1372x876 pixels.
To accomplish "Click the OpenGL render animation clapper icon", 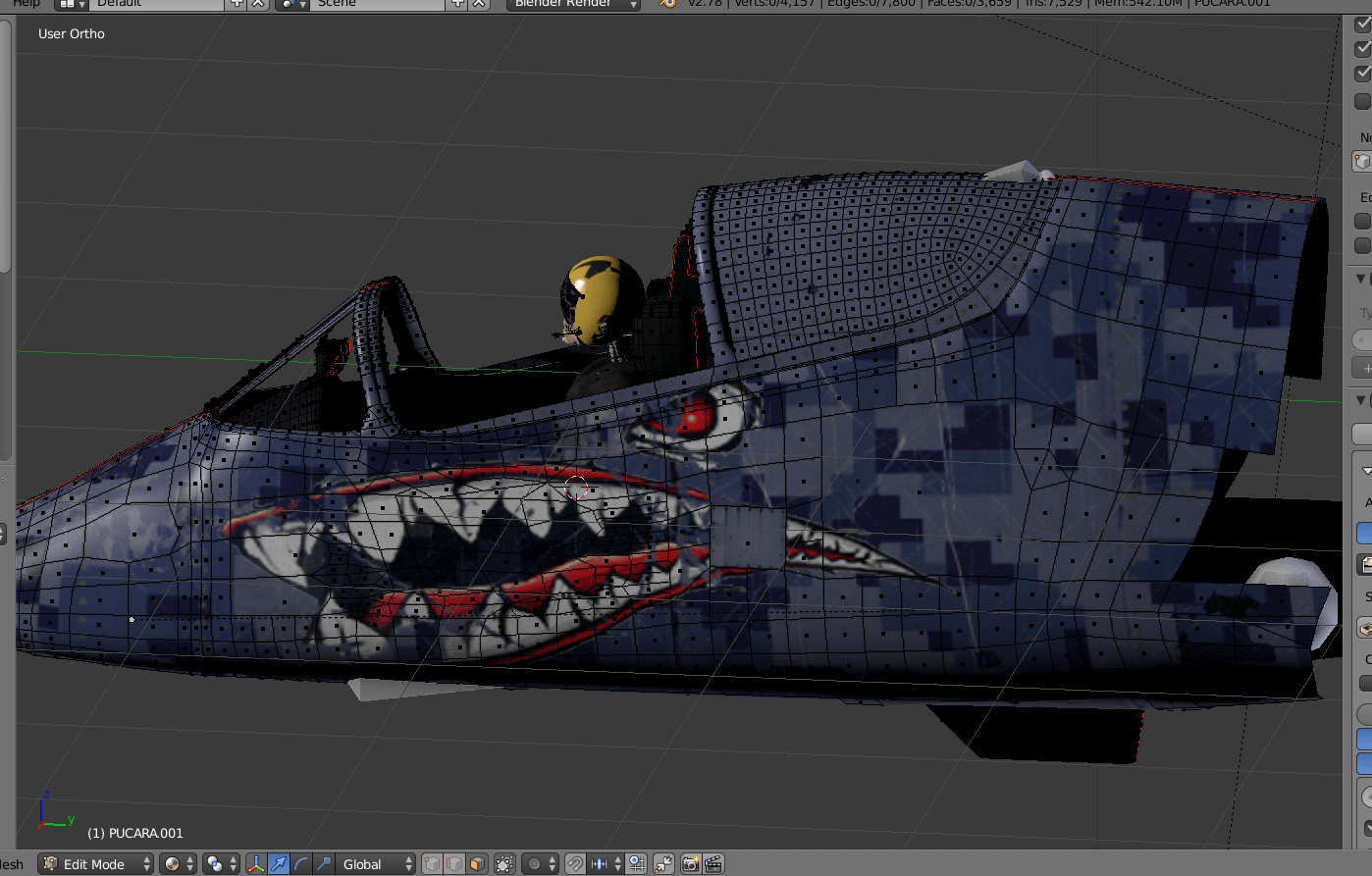I will click(x=713, y=864).
